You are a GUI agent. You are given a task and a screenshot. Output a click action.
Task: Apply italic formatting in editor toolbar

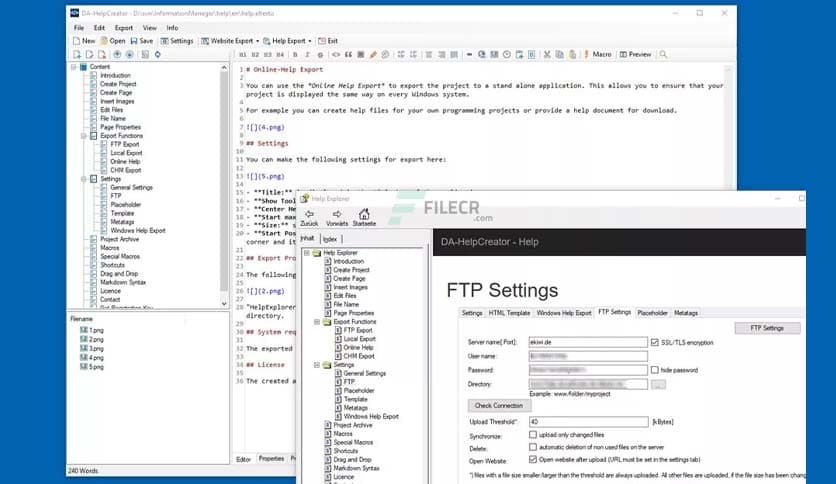pos(307,55)
